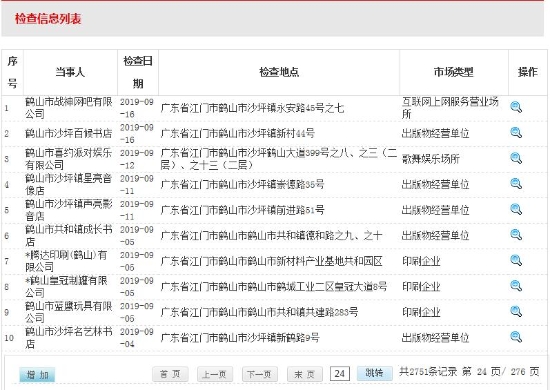Focus the page number field showing 24
550x390 pixels.
click(340, 374)
